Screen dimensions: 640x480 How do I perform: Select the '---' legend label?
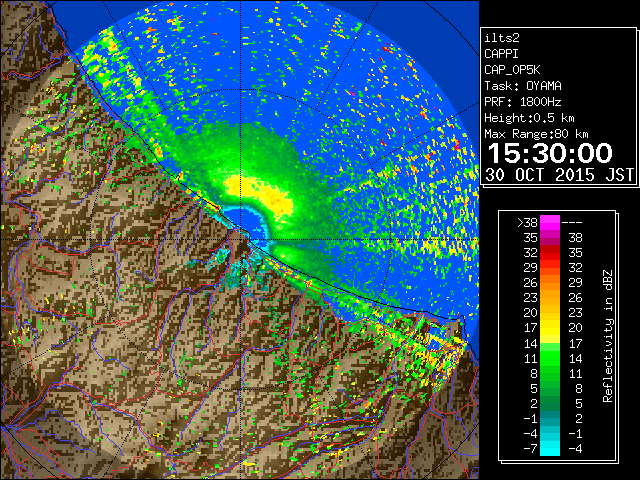(x=572, y=222)
